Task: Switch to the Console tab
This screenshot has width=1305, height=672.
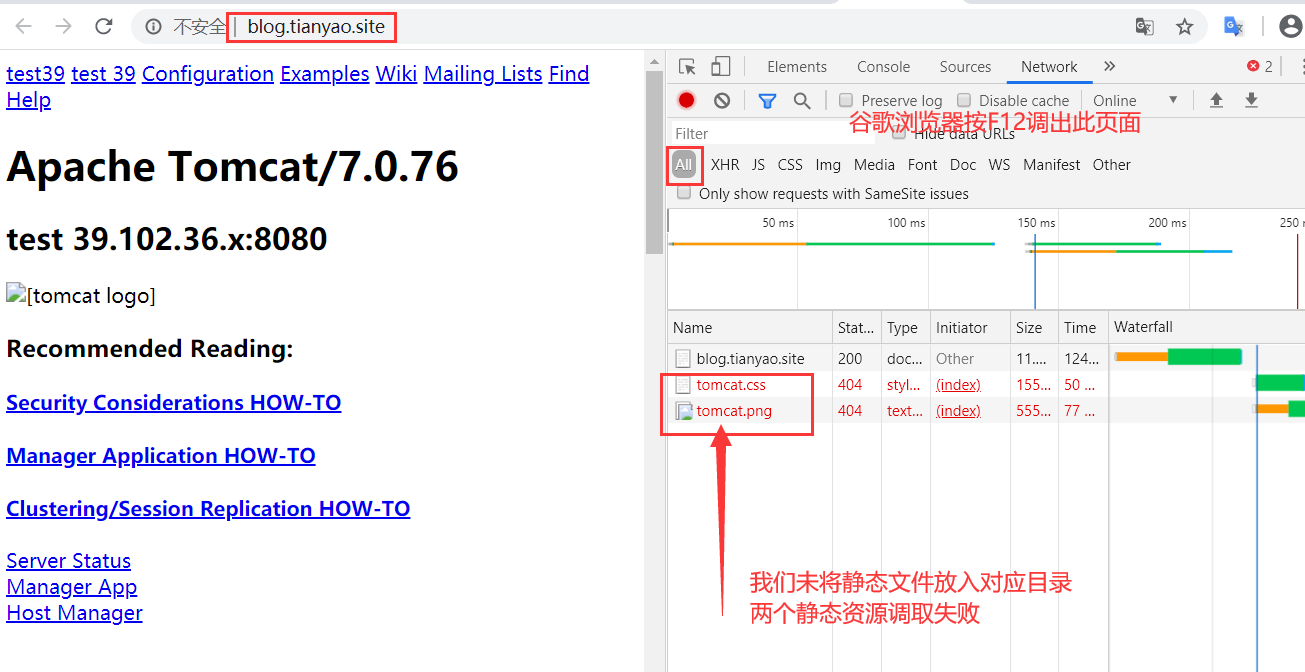Action: [x=883, y=67]
